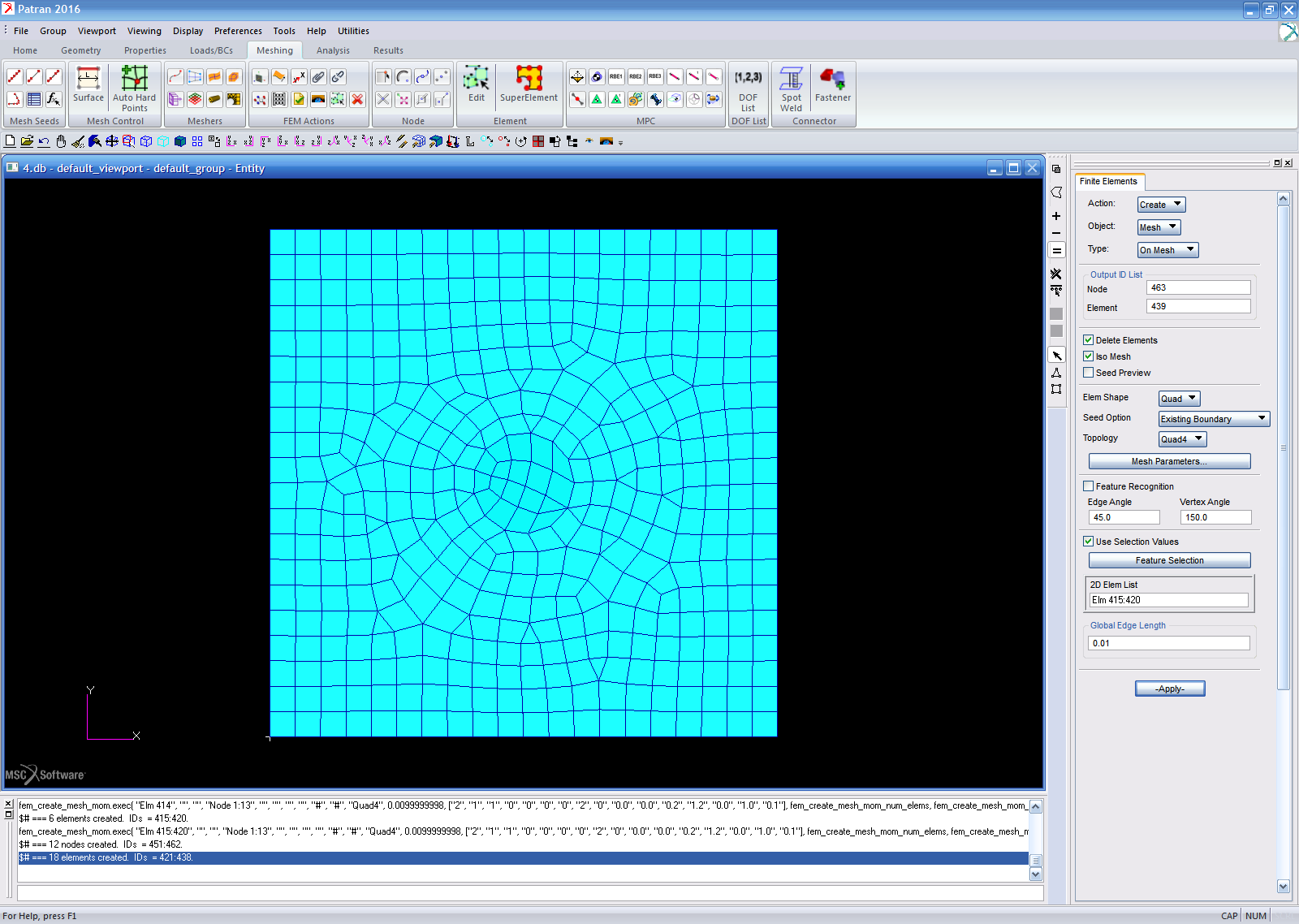Viewport: 1299px width, 924px height.
Task: Expand the quick toolbar overflow arrow
Action: [x=620, y=142]
